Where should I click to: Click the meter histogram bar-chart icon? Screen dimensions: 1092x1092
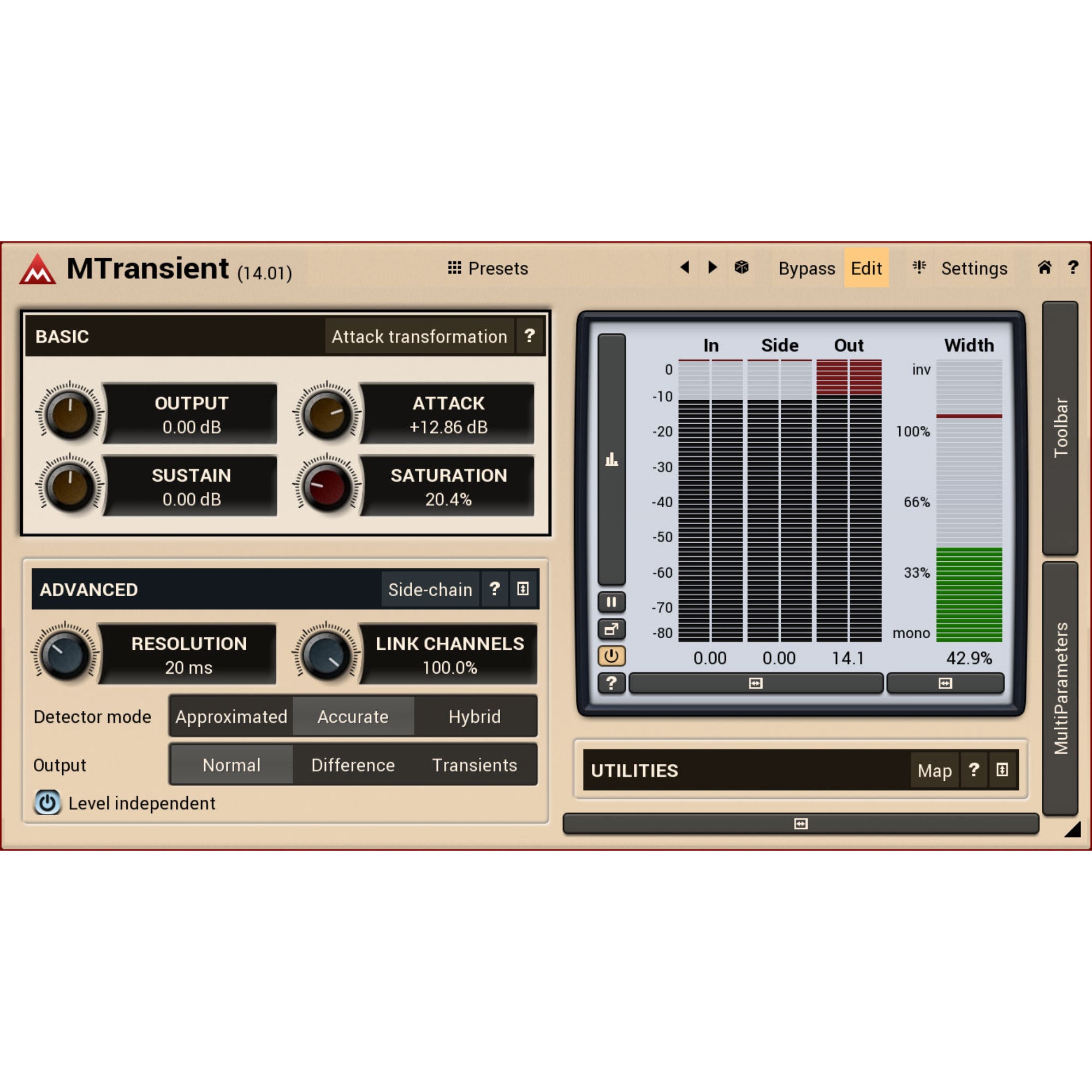tap(612, 459)
